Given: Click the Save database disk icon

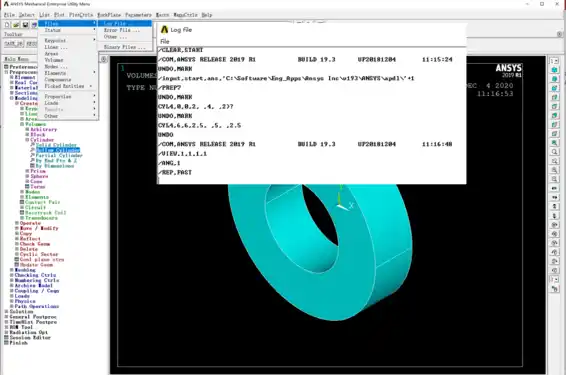Looking at the screenshot, I should (x=25, y=25).
